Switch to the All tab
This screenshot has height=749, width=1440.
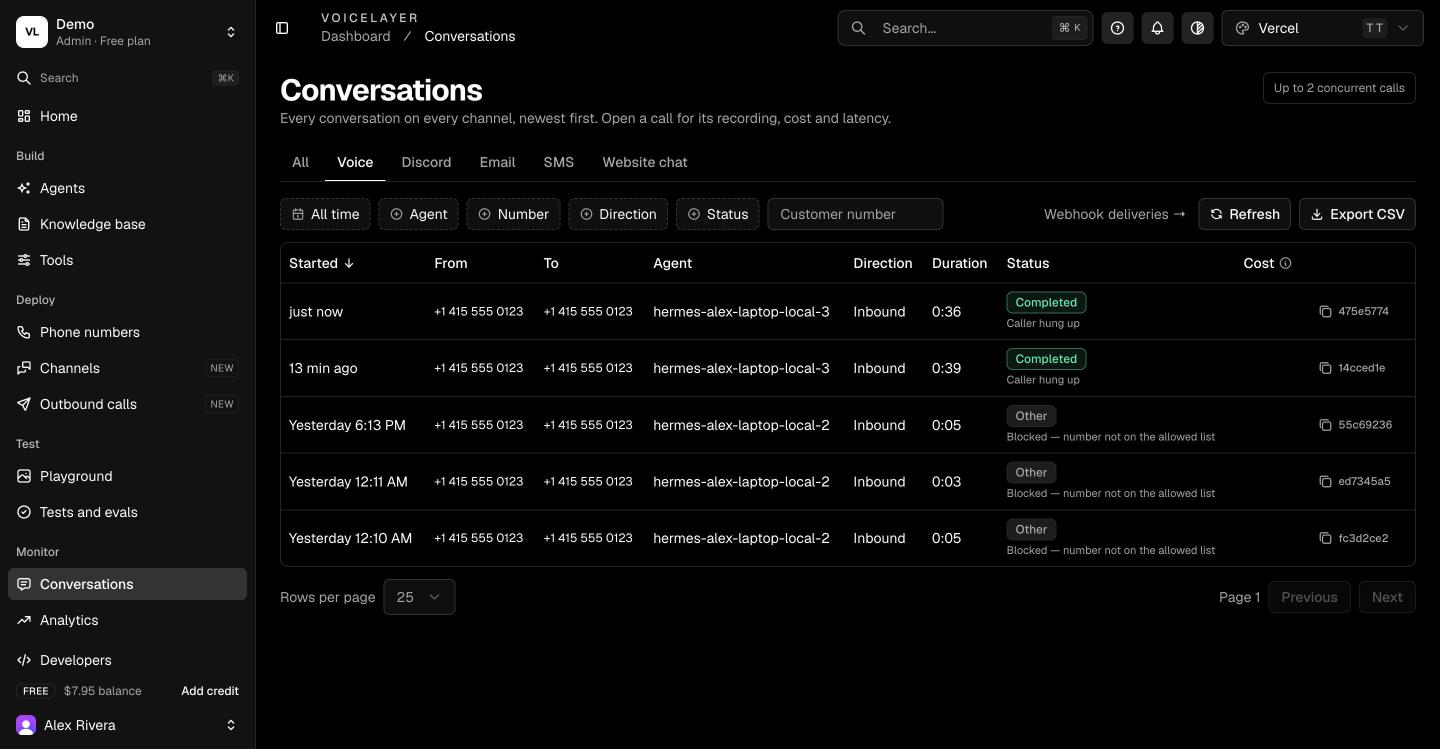point(300,162)
